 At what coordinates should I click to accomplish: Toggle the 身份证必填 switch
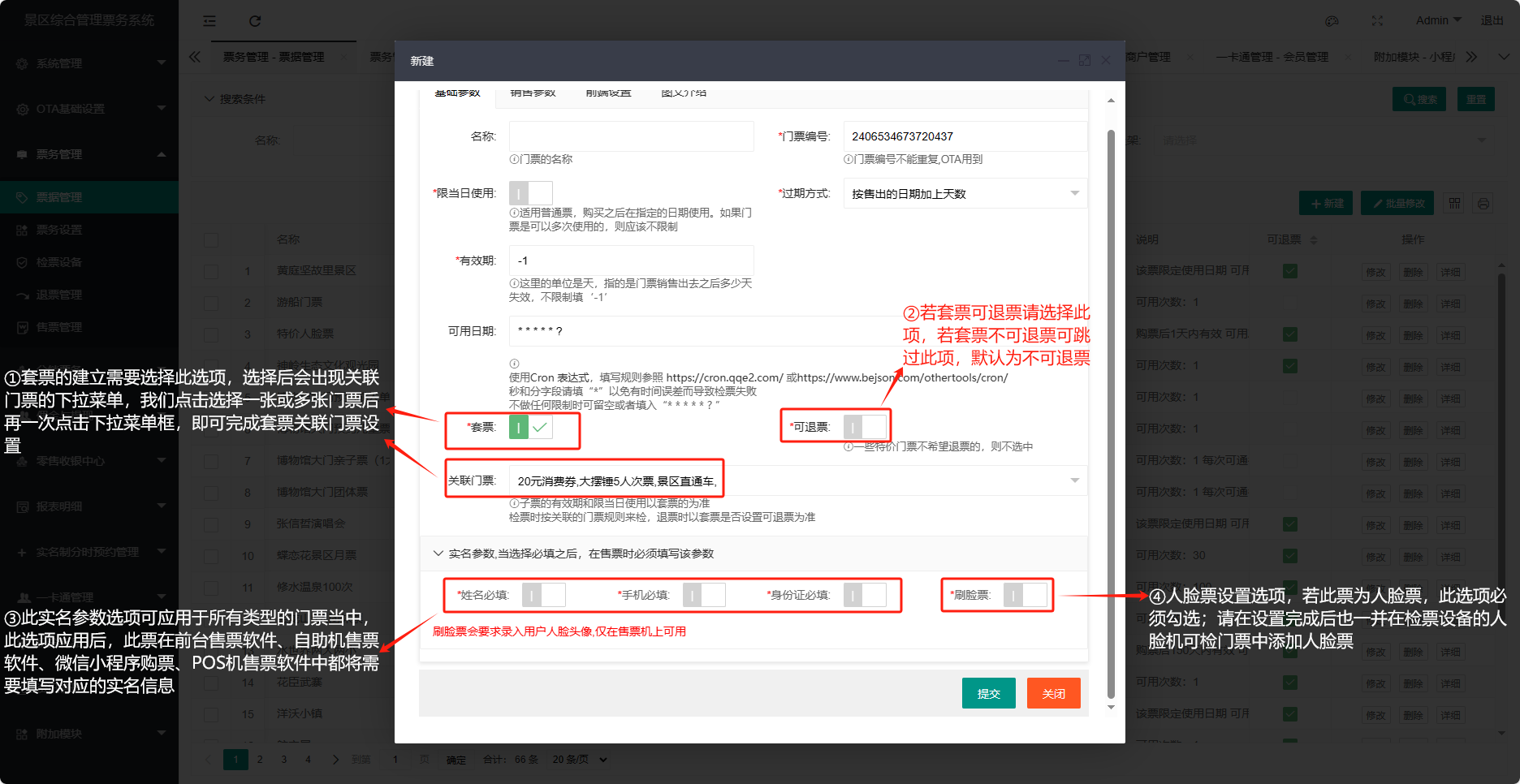pyautogui.click(x=866, y=595)
